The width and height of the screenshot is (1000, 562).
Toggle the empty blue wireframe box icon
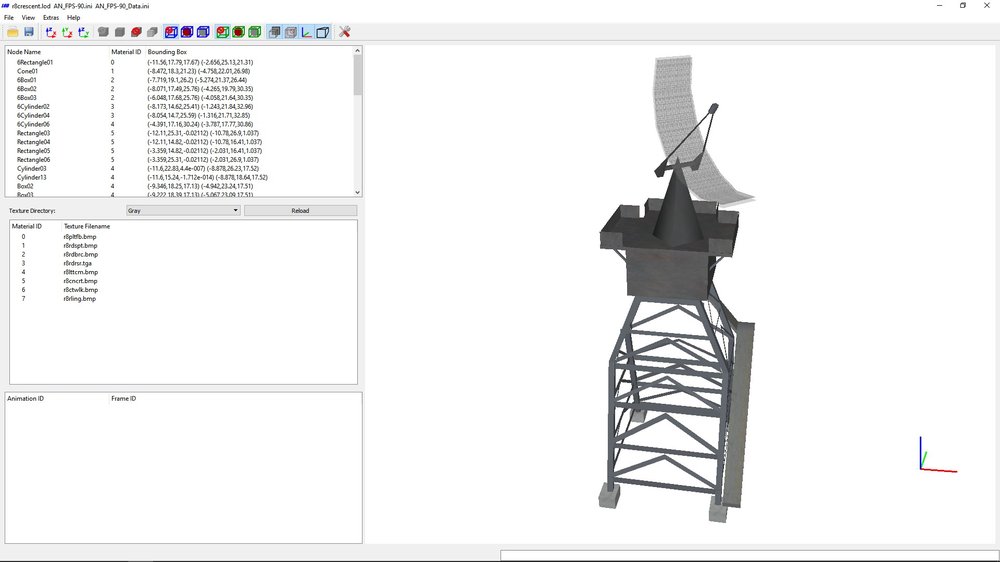point(203,32)
